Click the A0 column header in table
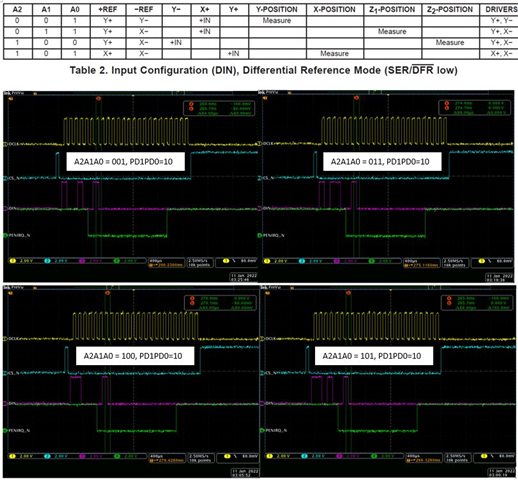Image resolution: width=518 pixels, height=480 pixels. pos(75,10)
